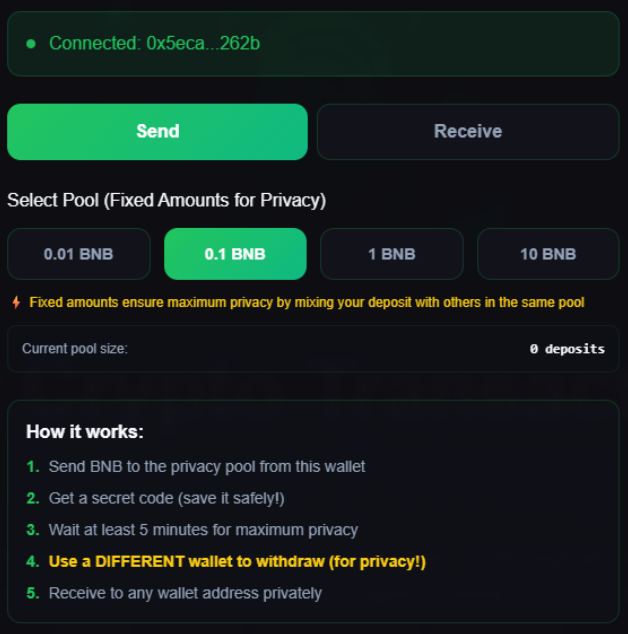The height and width of the screenshot is (634, 628).
Task: Select the 0.01 BNB pool
Action: (x=78, y=254)
